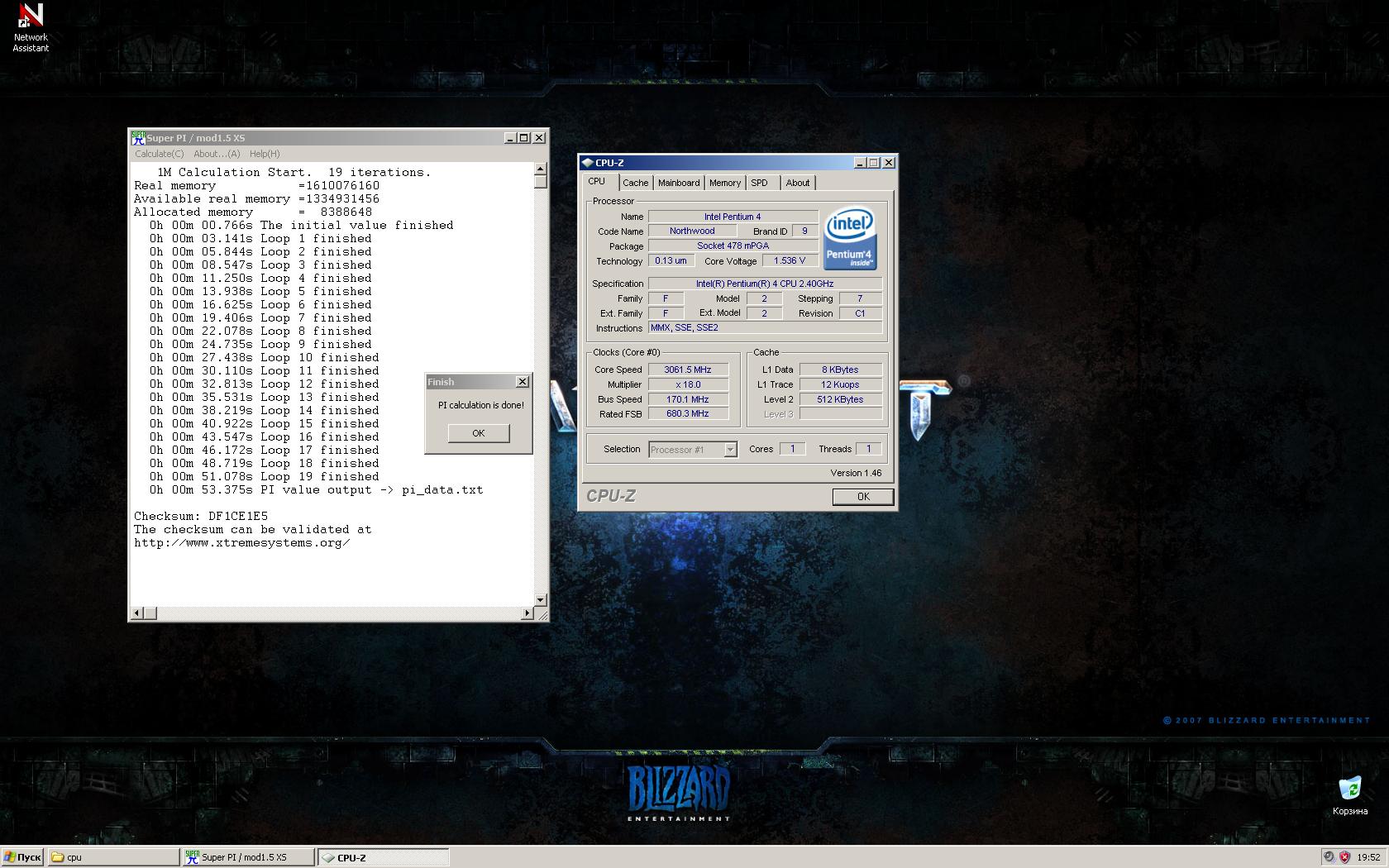Click the Threads value field
Viewport: 1389px width, 868px height.
[x=868, y=449]
